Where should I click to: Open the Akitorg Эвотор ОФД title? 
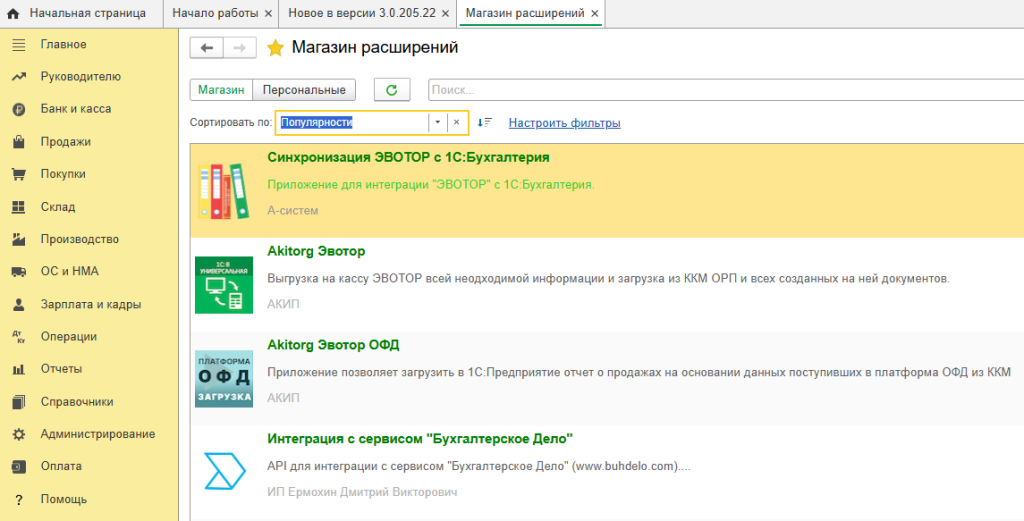(333, 345)
